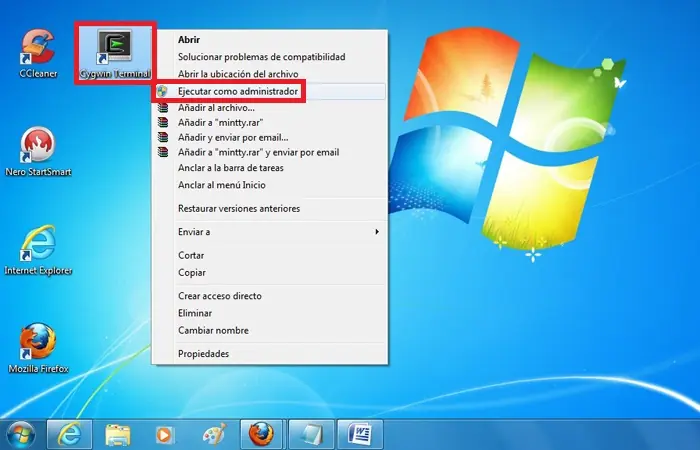
Task: Click 'Abrir' in the context menu
Action: [x=270, y=40]
